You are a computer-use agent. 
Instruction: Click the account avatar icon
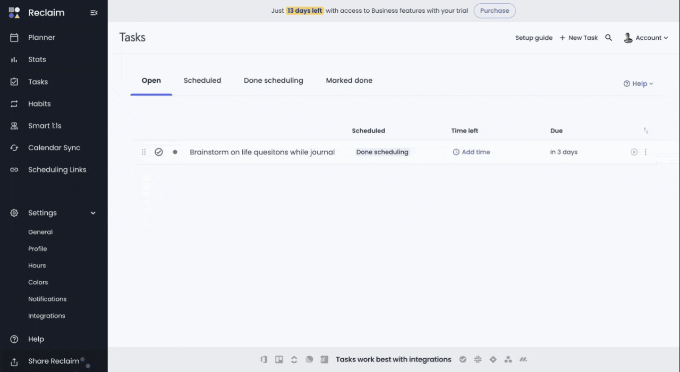click(x=628, y=38)
